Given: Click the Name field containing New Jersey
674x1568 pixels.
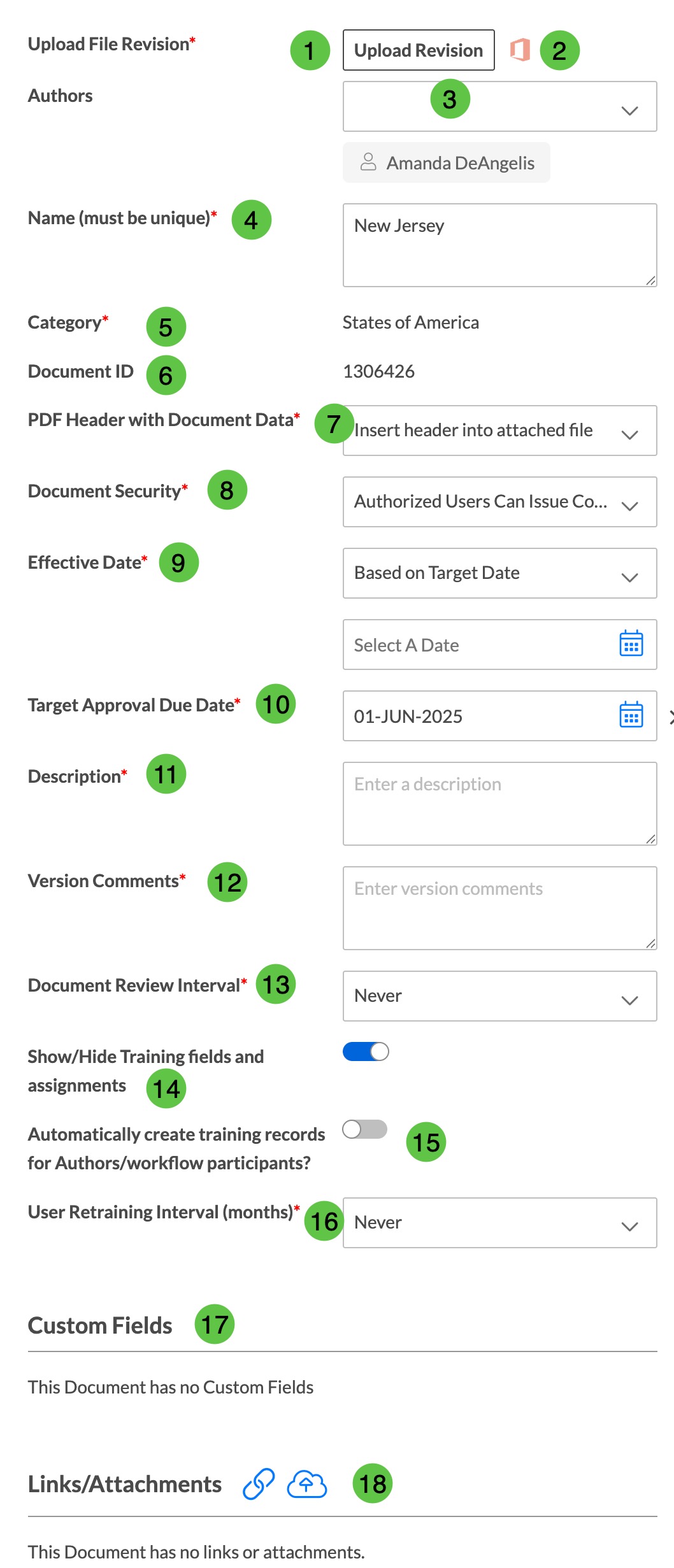Looking at the screenshot, I should click(x=500, y=245).
